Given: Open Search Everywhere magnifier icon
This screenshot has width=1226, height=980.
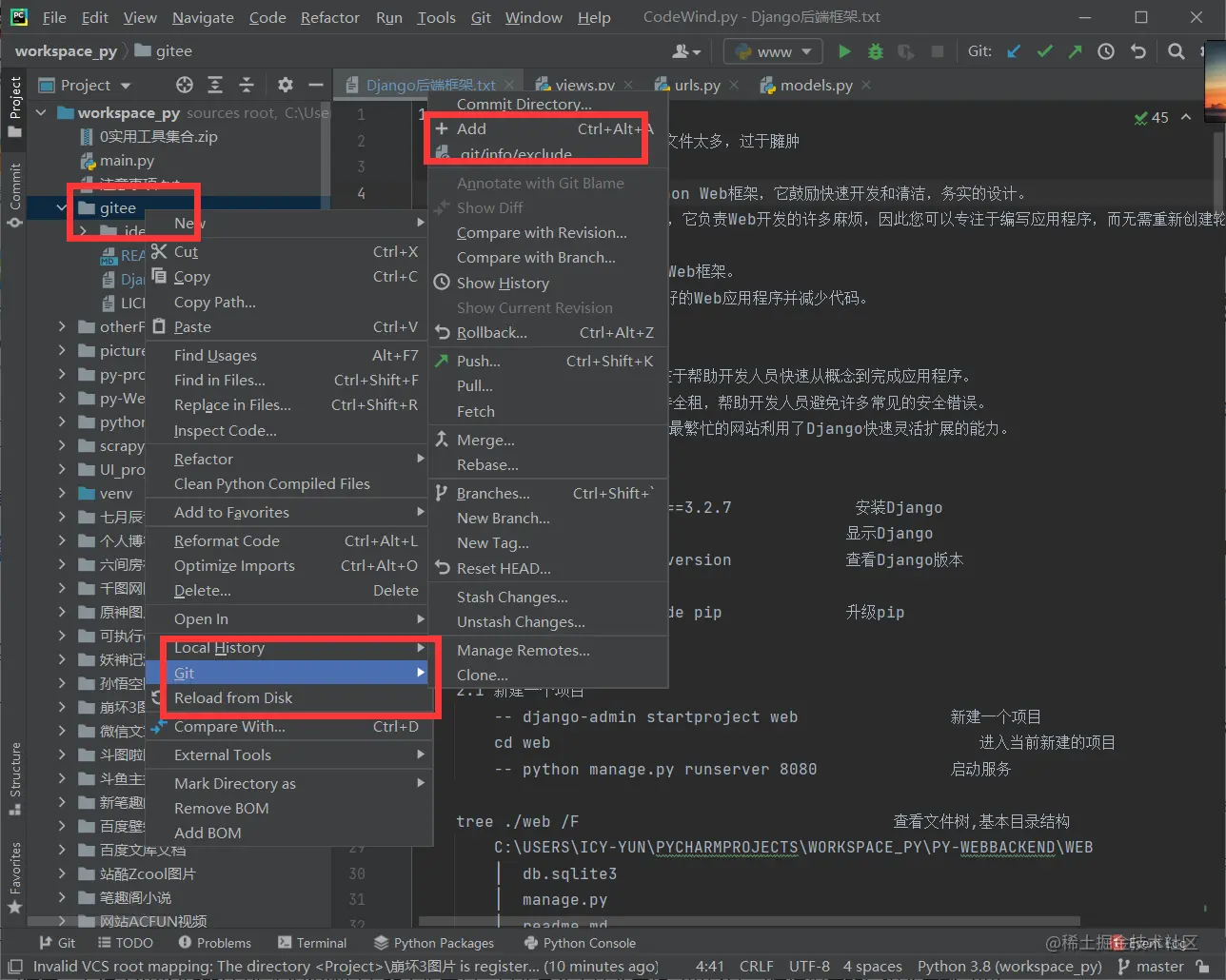Looking at the screenshot, I should 1177,51.
